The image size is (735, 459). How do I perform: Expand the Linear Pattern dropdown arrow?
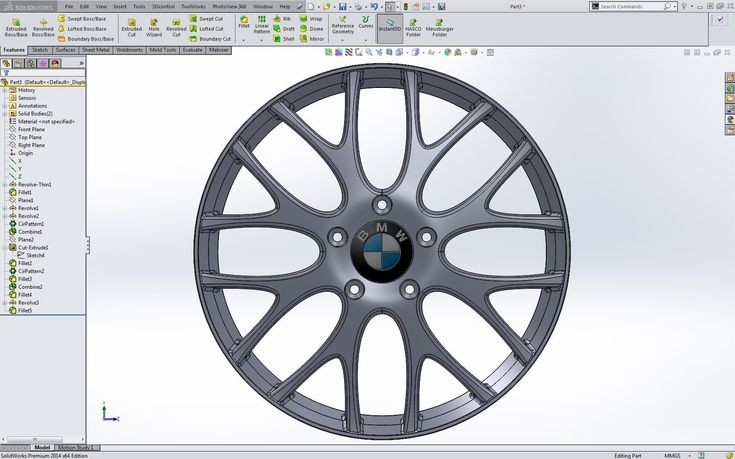(x=262, y=40)
